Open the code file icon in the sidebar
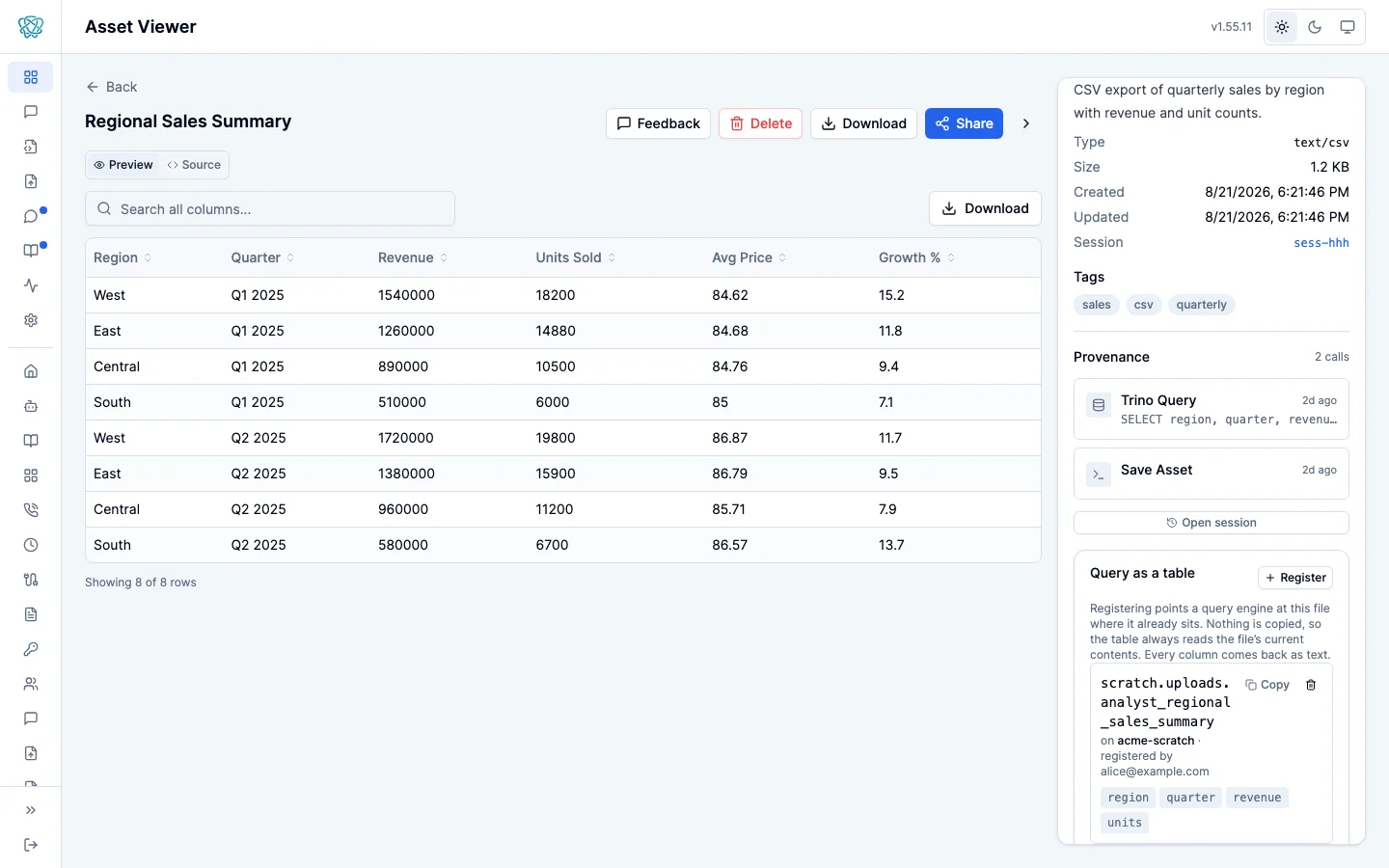The image size is (1389, 868). tap(31, 147)
